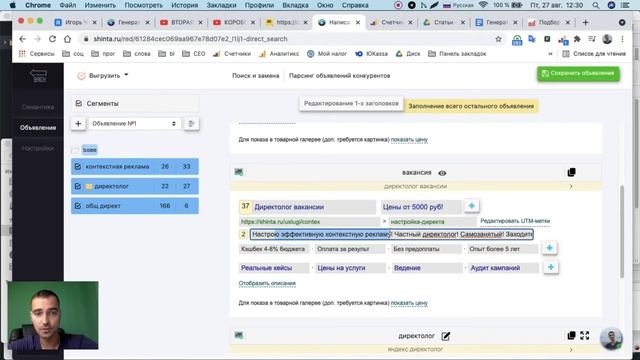The image size is (640, 360).
Task: Open Парсинг объявлений конкурентов
Action: point(339,76)
